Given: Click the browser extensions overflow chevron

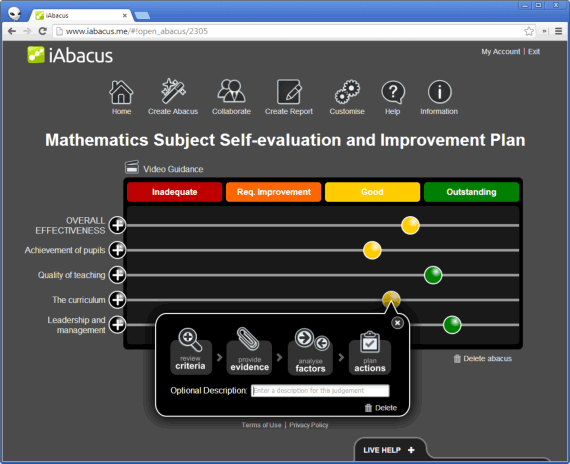Looking at the screenshot, I should [545, 31].
